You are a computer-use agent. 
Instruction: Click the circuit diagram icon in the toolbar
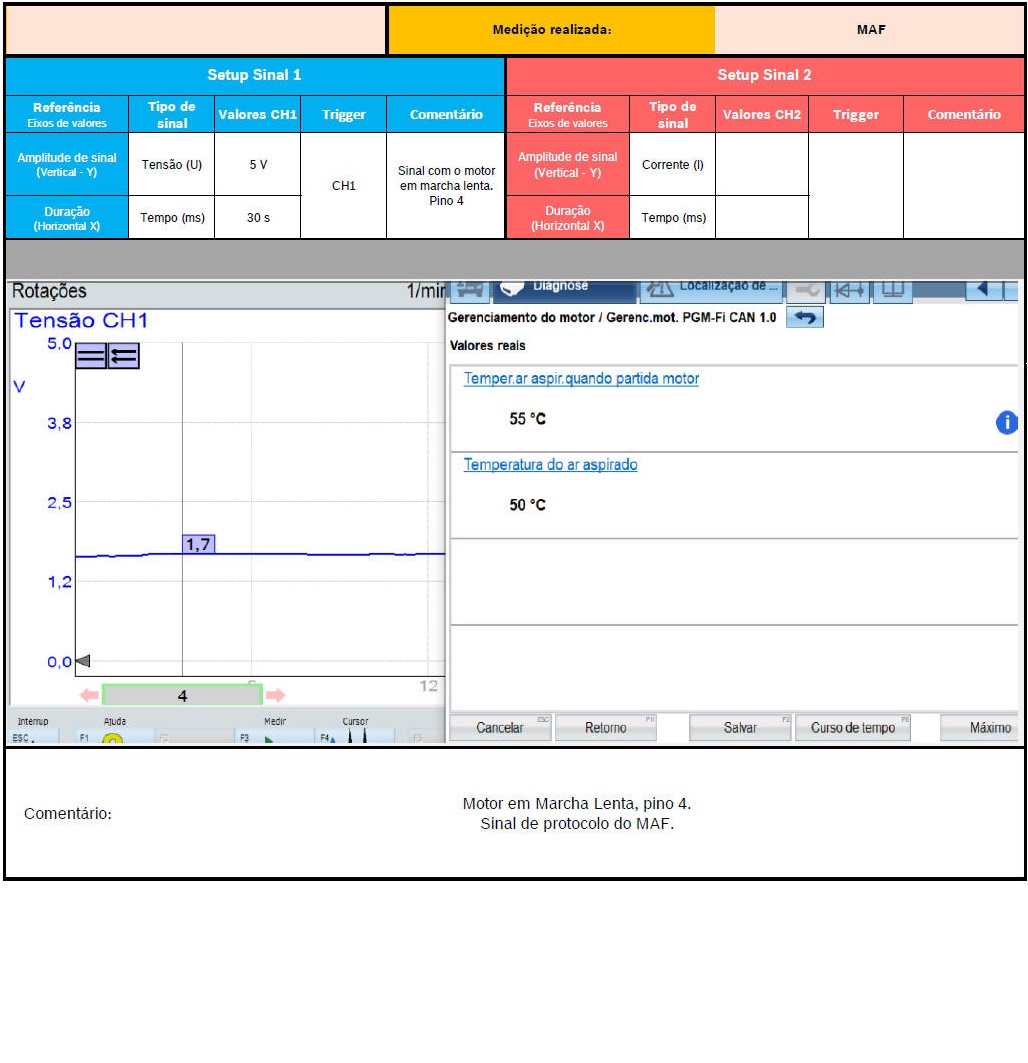pyautogui.click(x=850, y=289)
